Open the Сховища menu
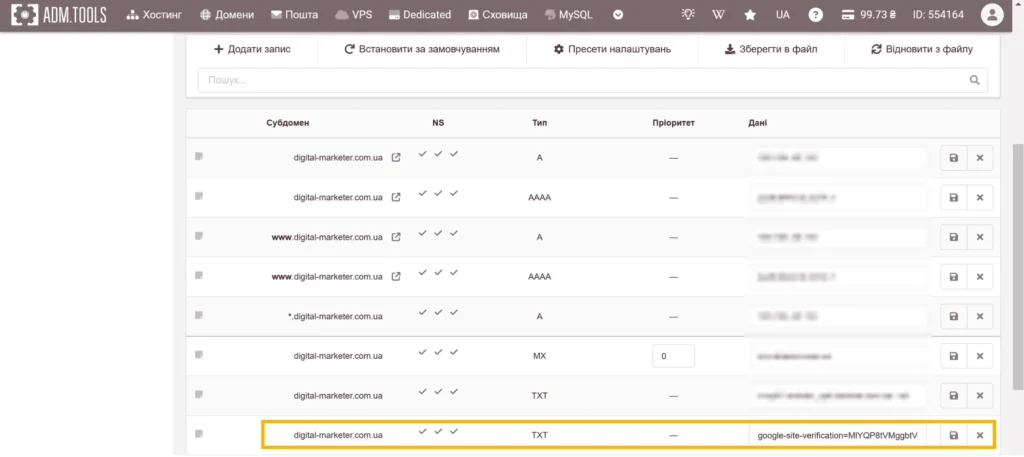 tap(498, 14)
